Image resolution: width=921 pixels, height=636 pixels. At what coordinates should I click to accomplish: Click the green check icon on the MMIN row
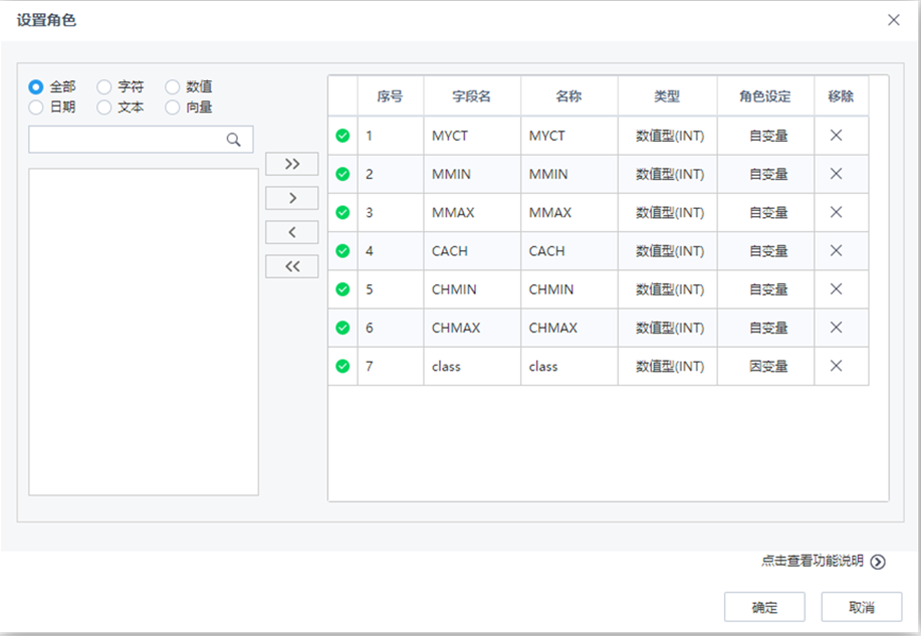point(343,173)
